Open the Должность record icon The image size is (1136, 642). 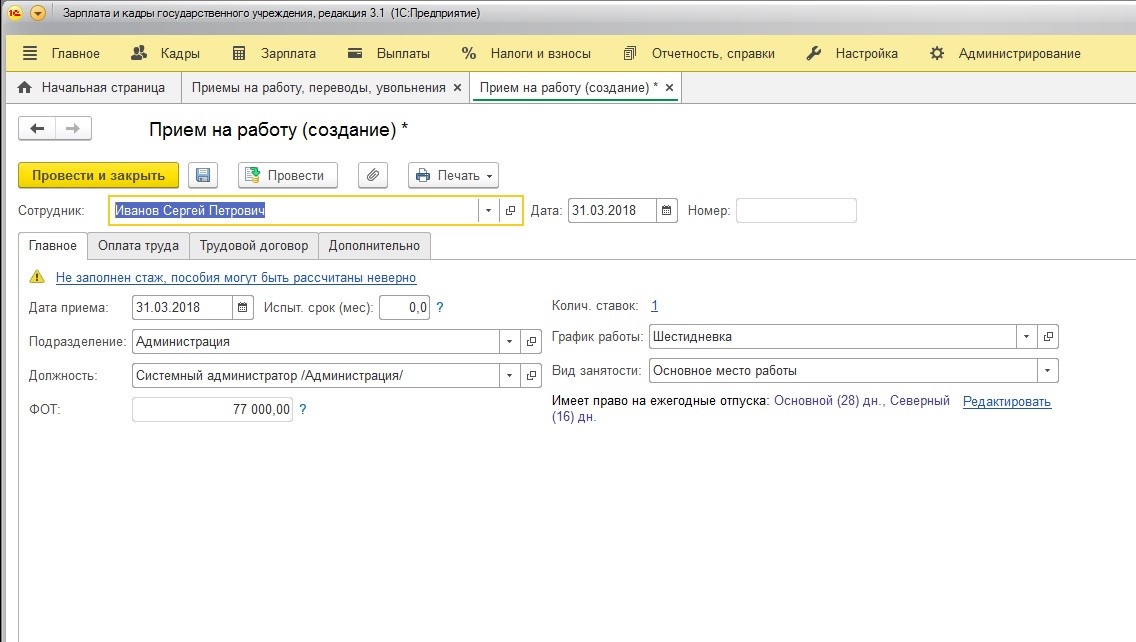pos(531,375)
